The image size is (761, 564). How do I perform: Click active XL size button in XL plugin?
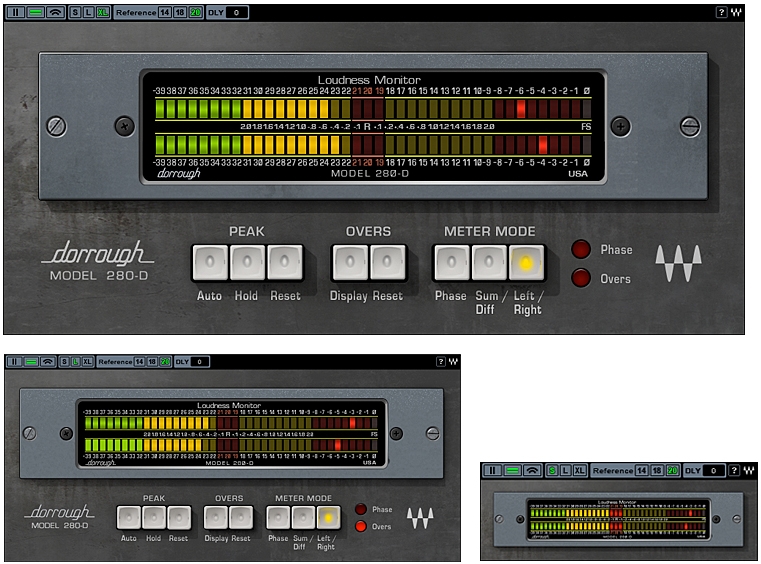click(x=102, y=12)
